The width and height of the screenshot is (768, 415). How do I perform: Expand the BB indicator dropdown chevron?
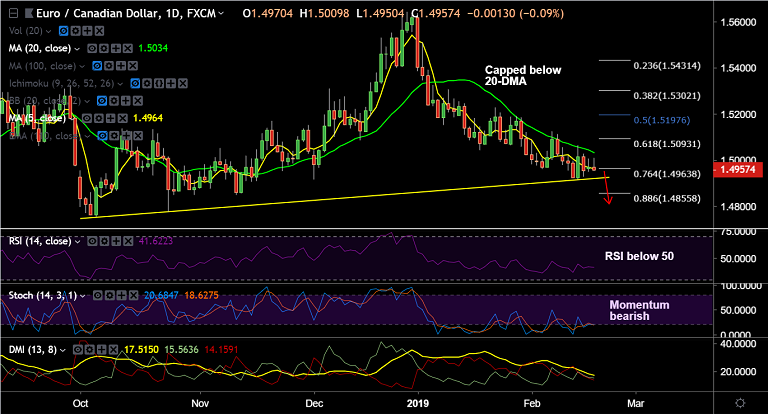(x=87, y=101)
